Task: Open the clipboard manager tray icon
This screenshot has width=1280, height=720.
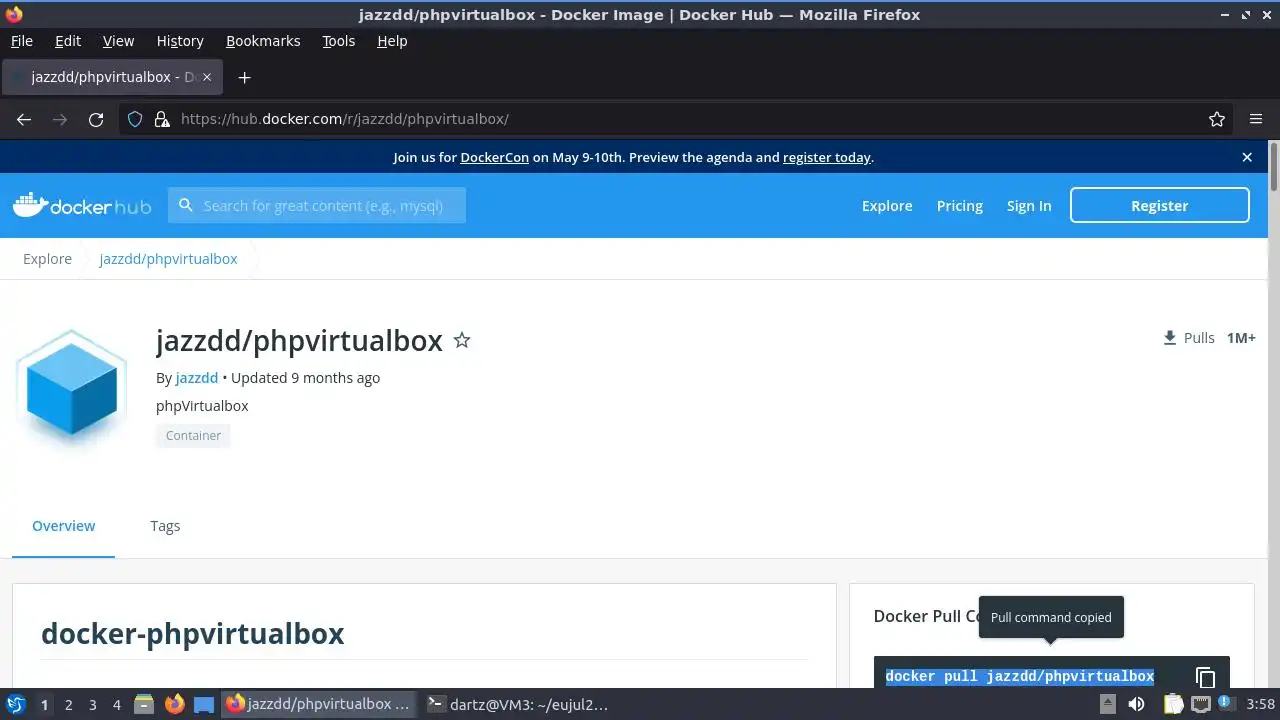Action: click(x=1171, y=704)
